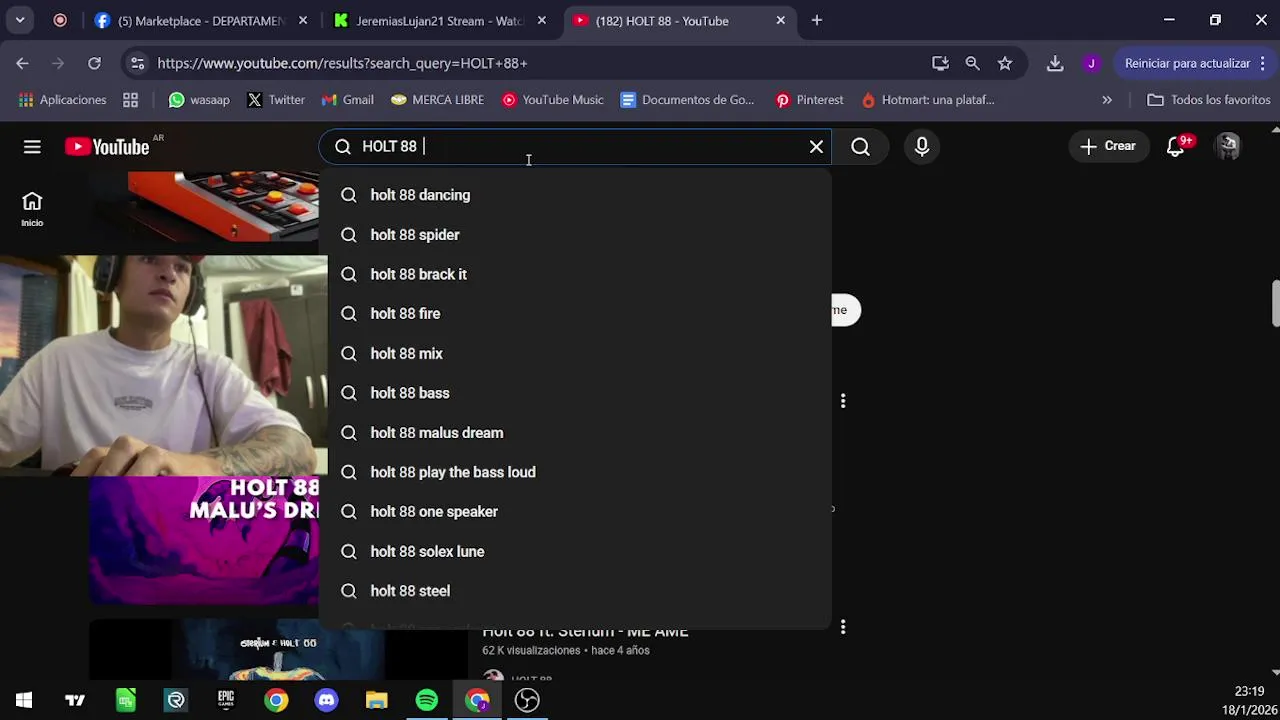Expand hidden bookmarks chevron

click(1107, 100)
